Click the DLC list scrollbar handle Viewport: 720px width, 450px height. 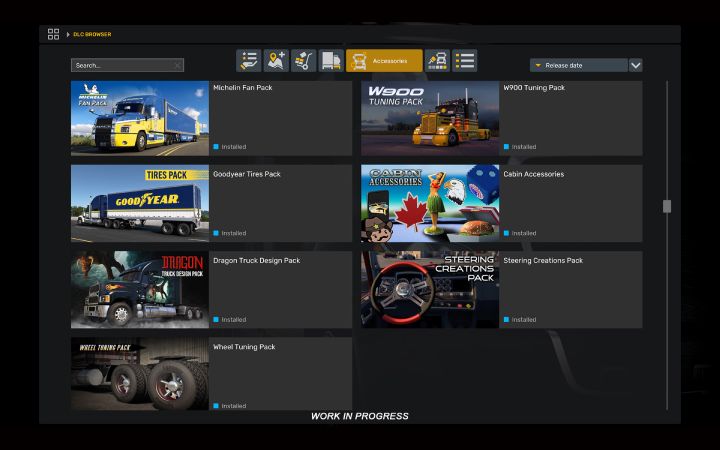(x=667, y=206)
